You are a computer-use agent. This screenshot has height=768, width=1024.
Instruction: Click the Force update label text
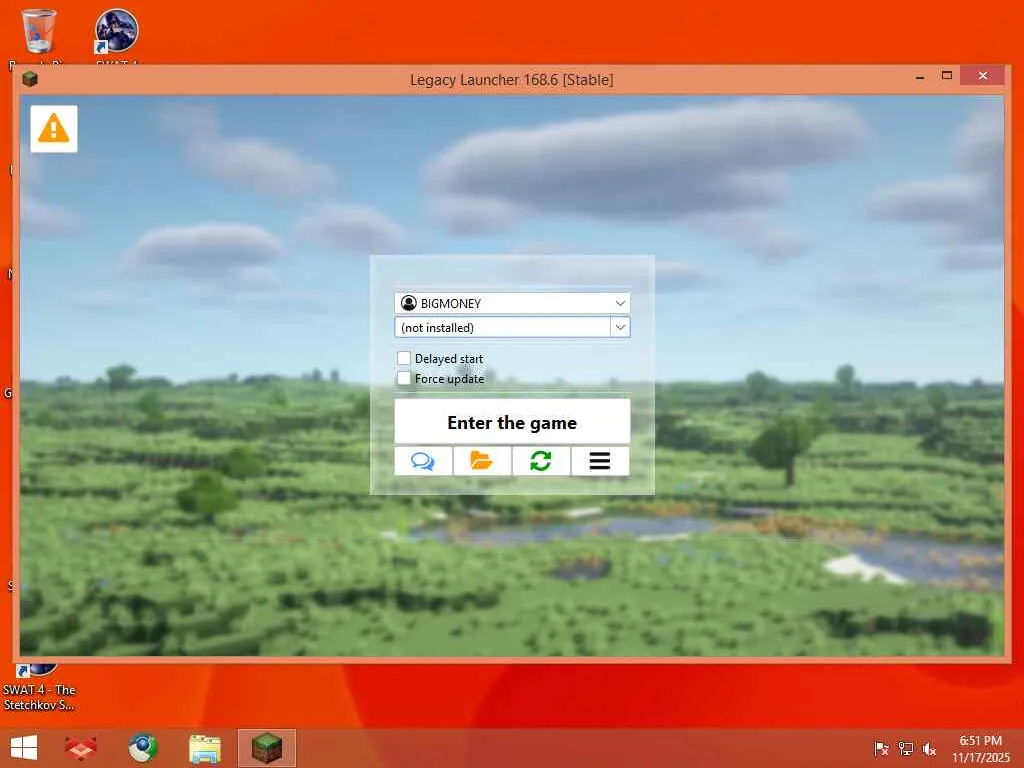click(x=449, y=379)
